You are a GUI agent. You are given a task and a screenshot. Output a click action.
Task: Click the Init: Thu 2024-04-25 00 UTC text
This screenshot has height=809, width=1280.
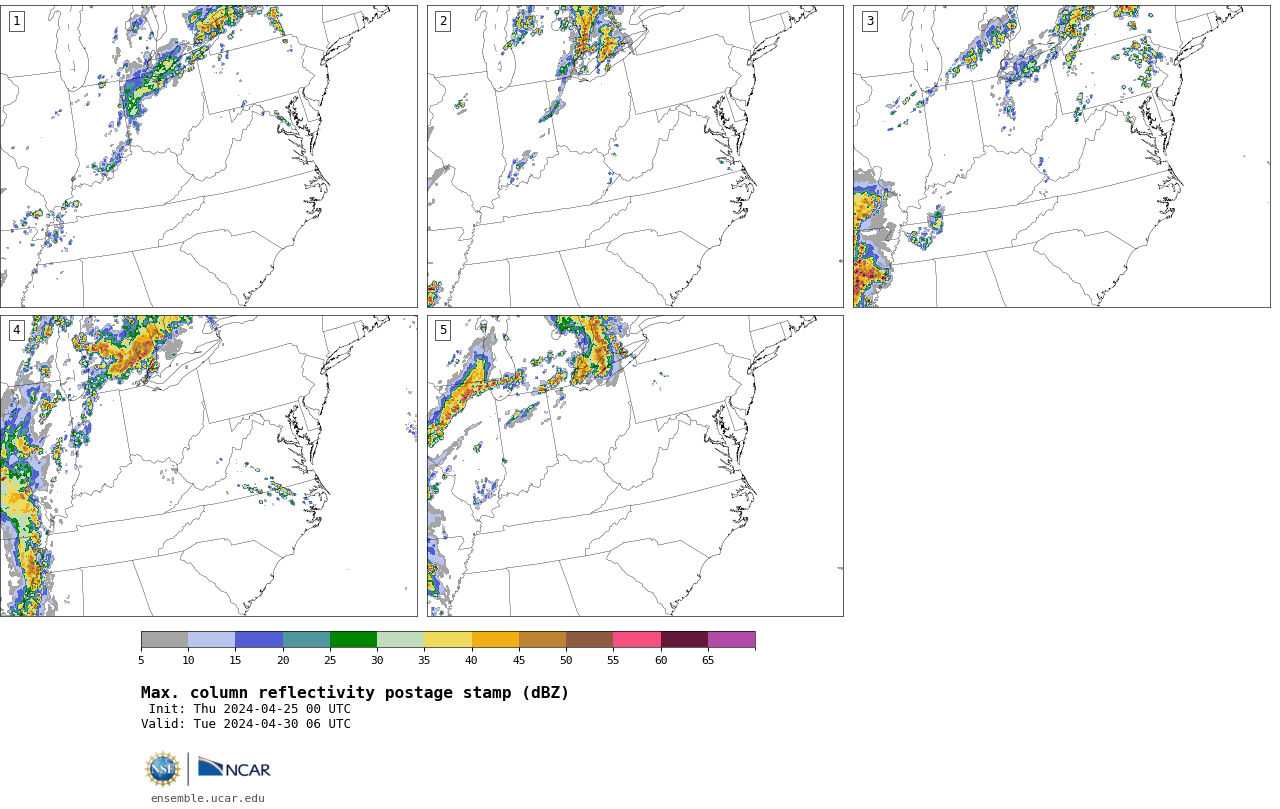pos(250,709)
